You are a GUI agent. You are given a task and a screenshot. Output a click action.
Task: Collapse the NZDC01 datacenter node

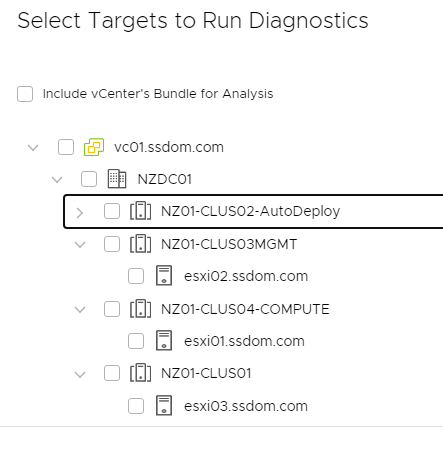57,180
